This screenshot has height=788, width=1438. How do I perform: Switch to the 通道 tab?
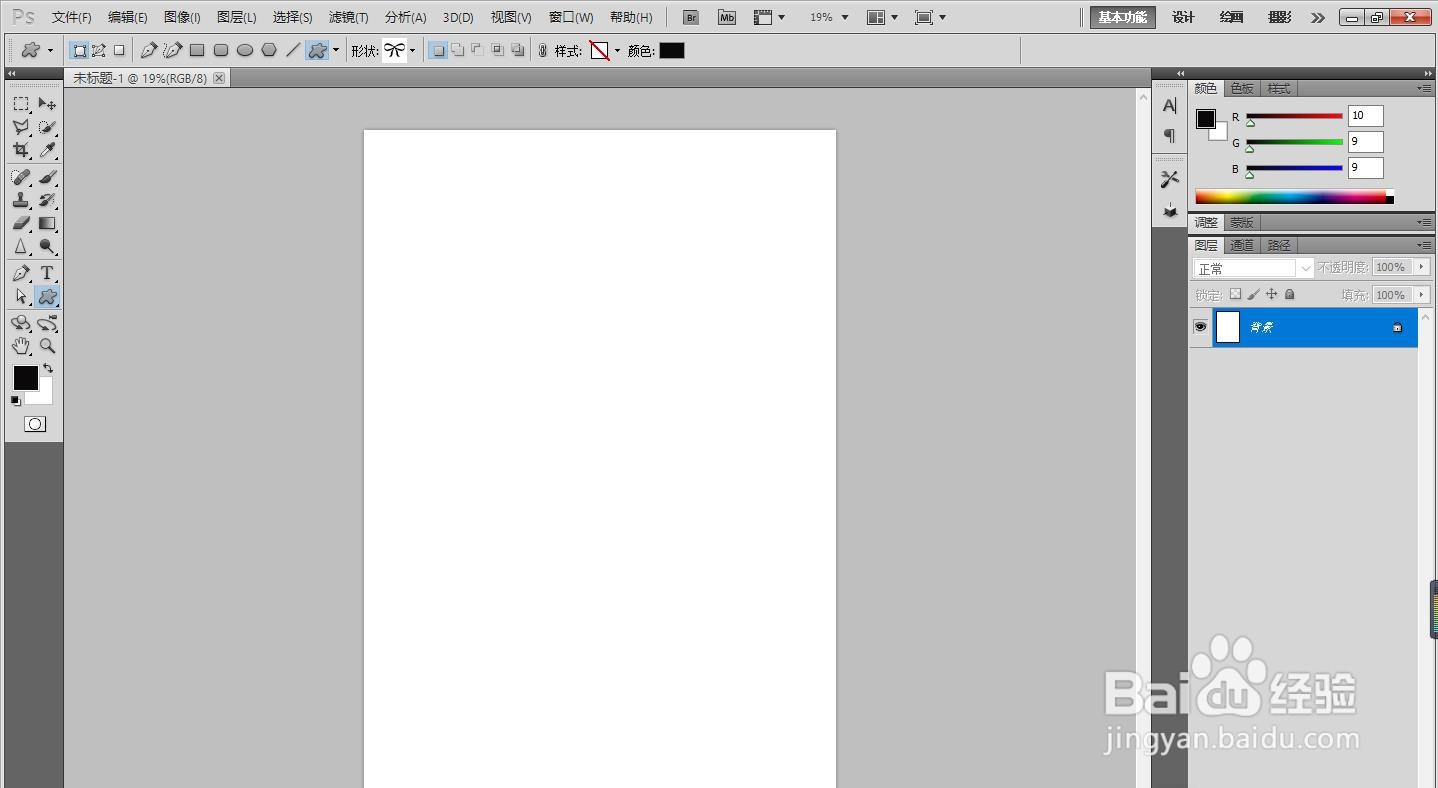1242,245
